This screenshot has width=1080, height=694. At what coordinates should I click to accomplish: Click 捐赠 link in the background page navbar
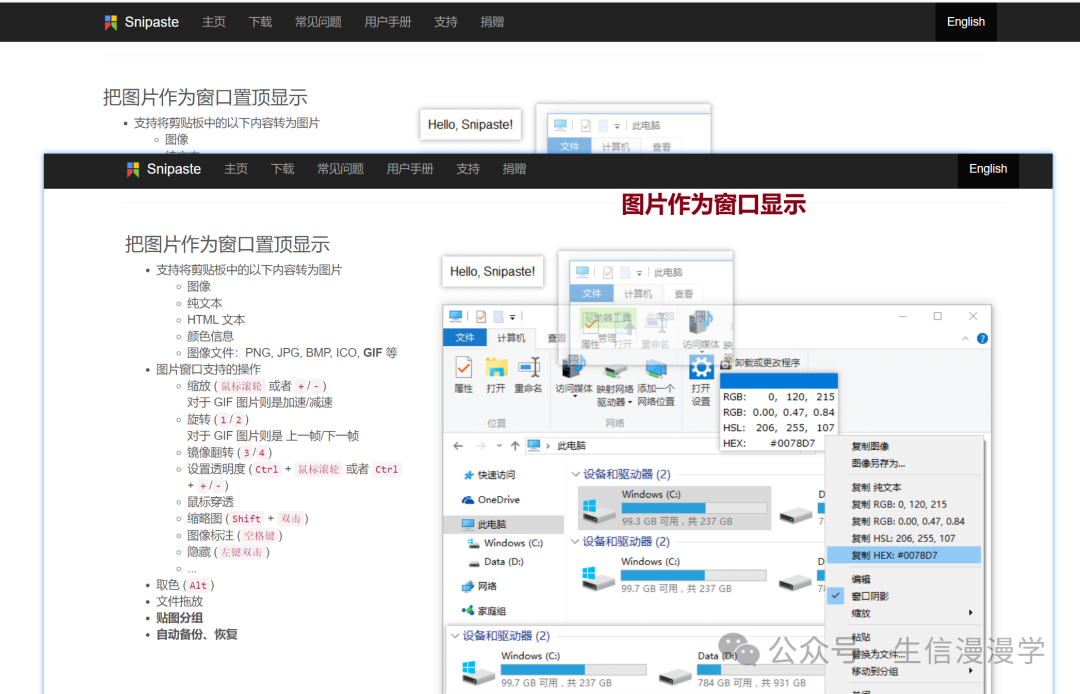tap(492, 22)
